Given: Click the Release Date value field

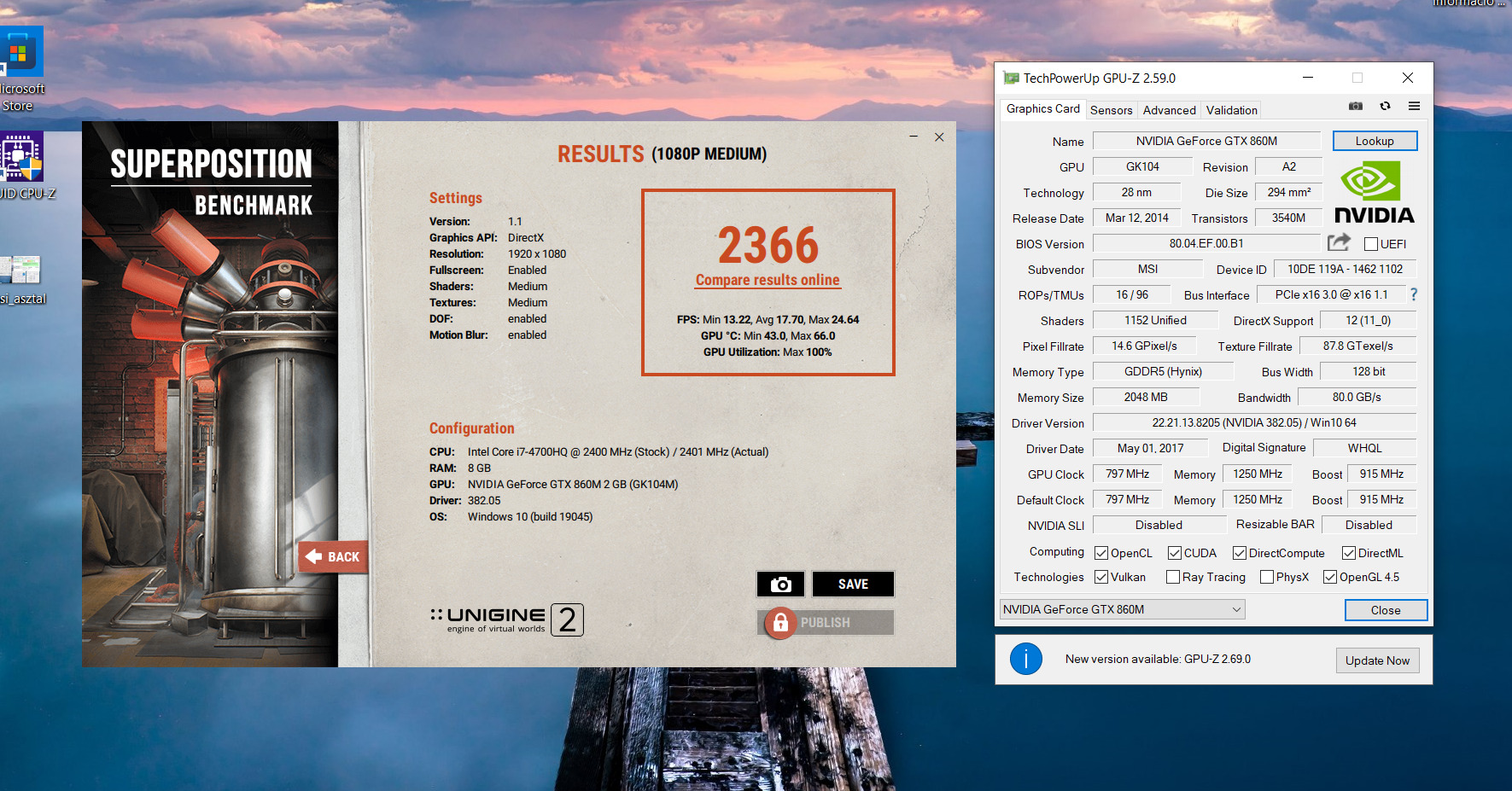Looking at the screenshot, I should pyautogui.click(x=1137, y=218).
